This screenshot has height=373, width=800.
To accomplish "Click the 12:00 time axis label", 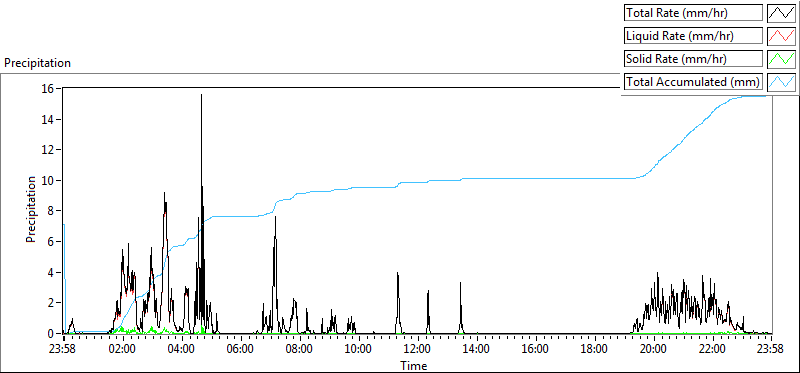I will pyautogui.click(x=418, y=350).
